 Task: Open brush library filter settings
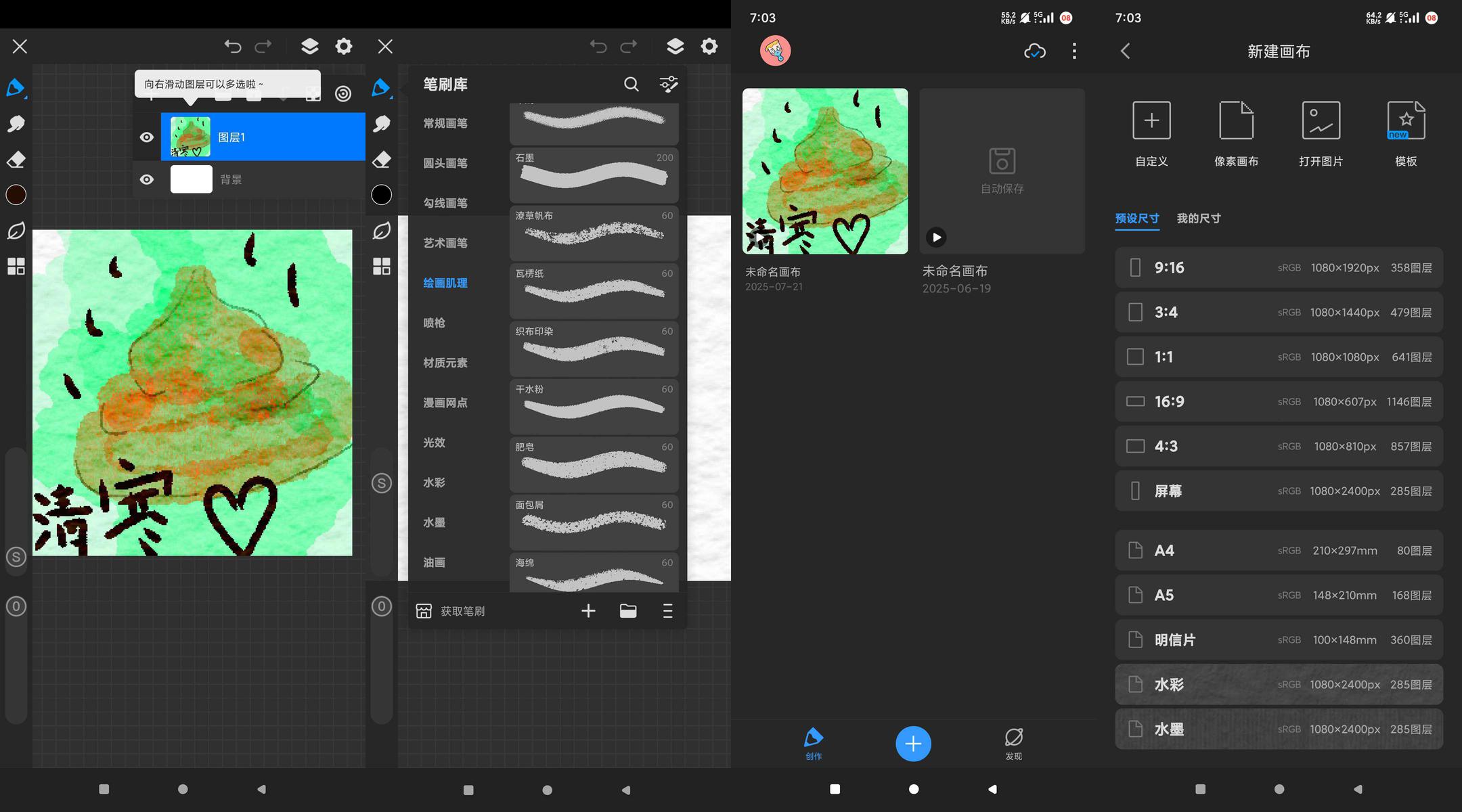tap(668, 84)
